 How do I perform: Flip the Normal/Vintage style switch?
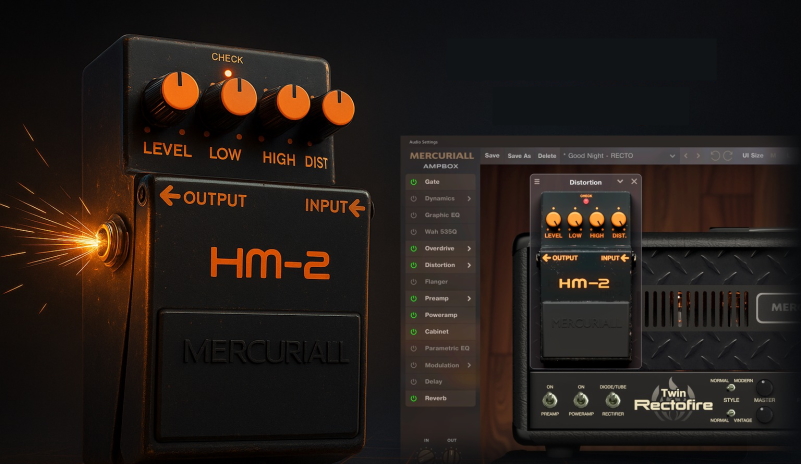pyautogui.click(x=731, y=412)
